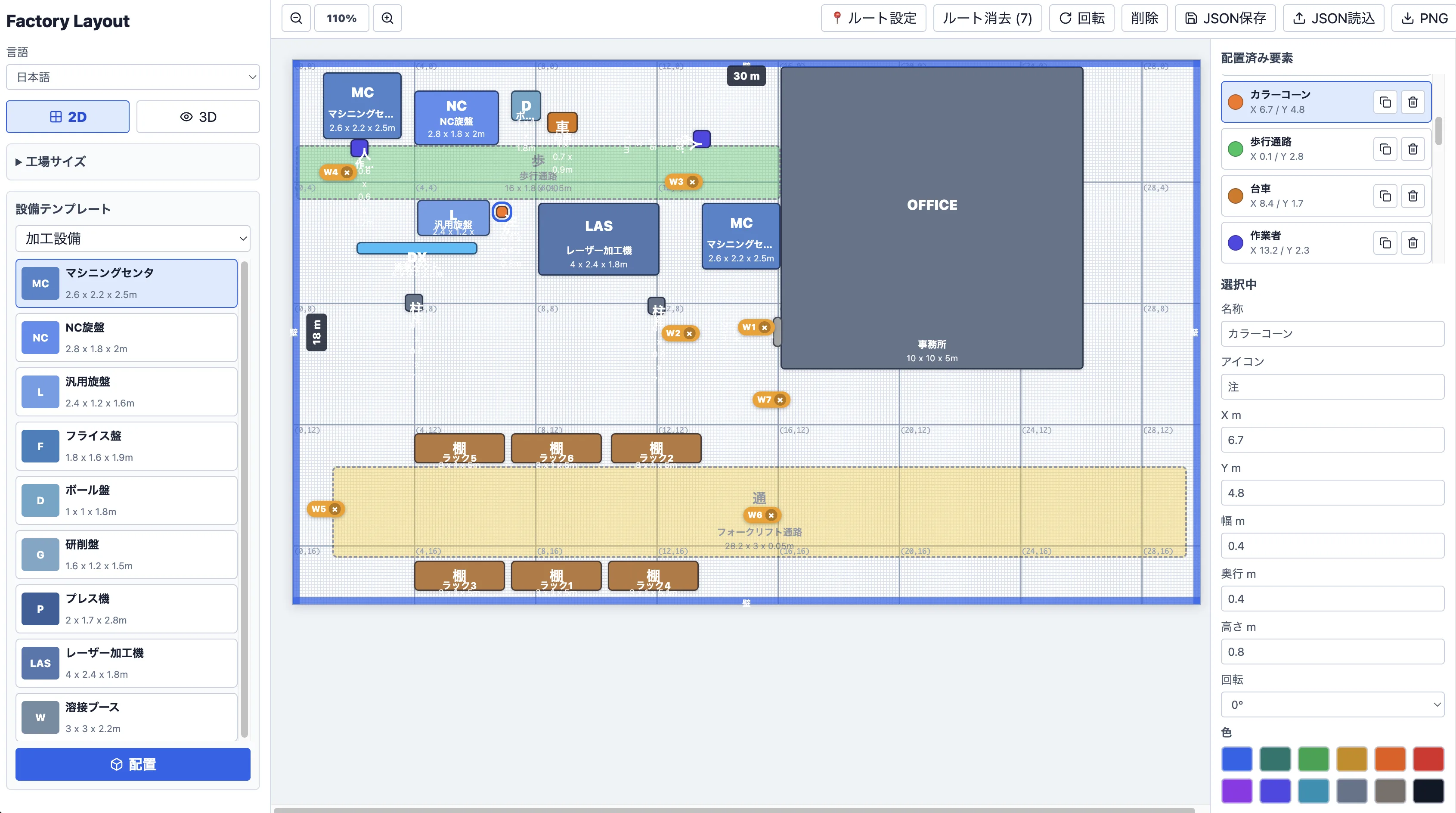
Task: Delete the 作業者 element with trash icon
Action: [x=1413, y=242]
